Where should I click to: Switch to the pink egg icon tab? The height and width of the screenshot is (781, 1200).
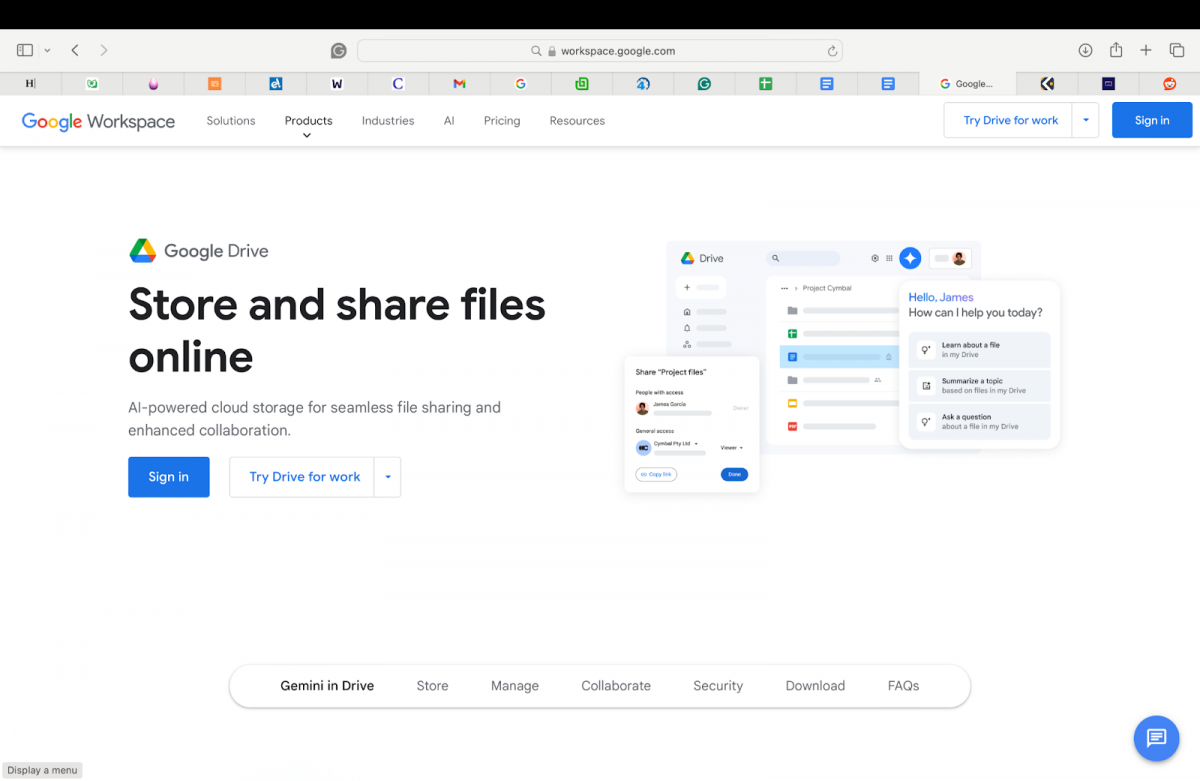point(153,84)
